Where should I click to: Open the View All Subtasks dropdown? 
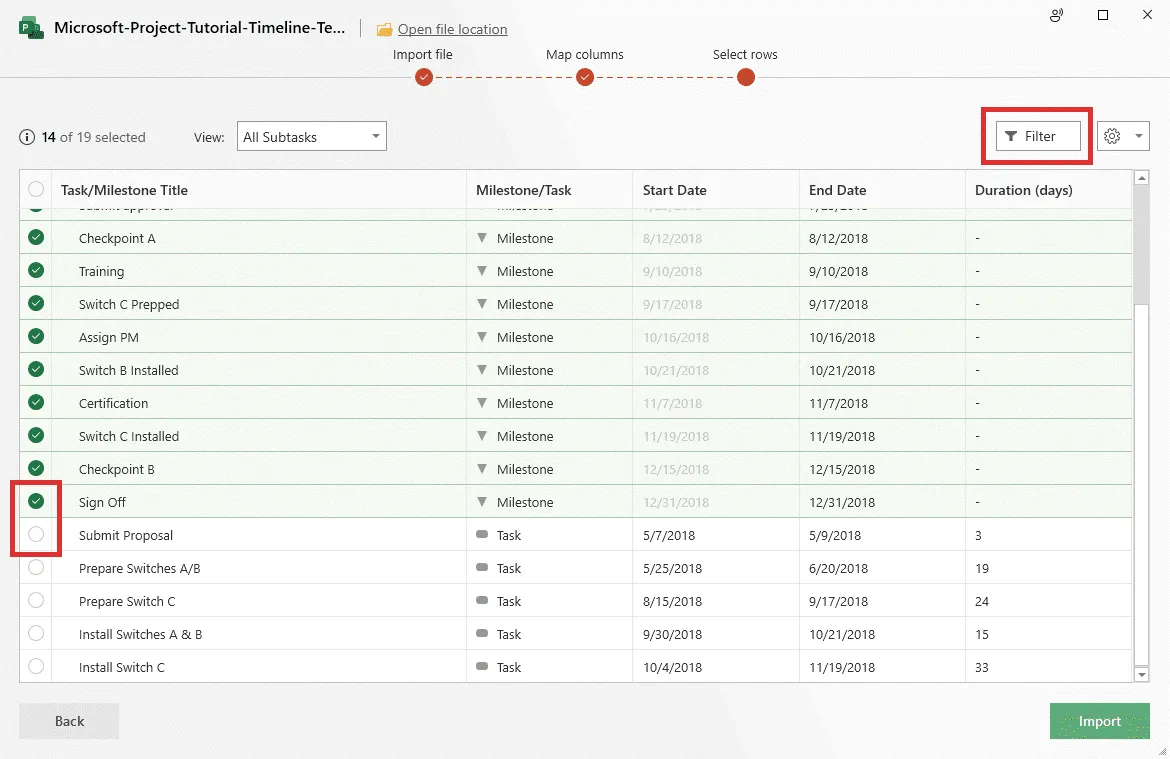(311, 137)
